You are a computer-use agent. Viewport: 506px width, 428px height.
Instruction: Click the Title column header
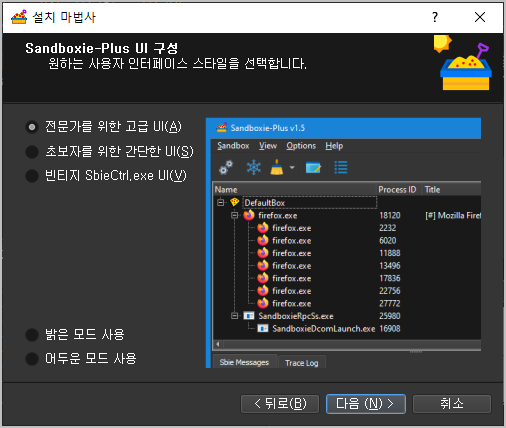click(451, 190)
